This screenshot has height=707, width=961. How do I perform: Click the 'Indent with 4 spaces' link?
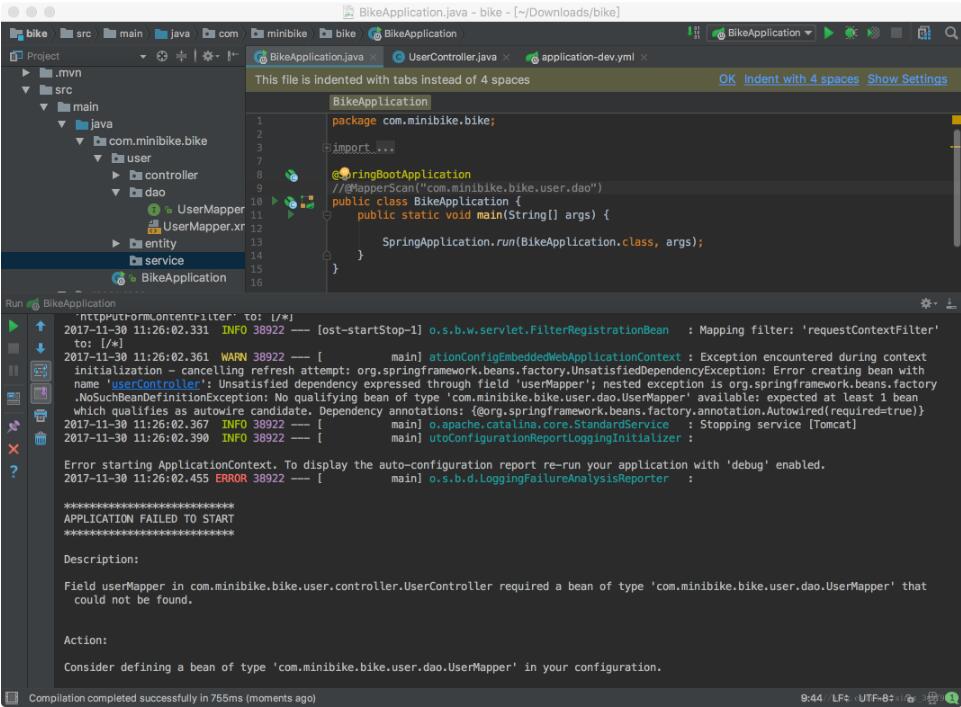tap(801, 79)
